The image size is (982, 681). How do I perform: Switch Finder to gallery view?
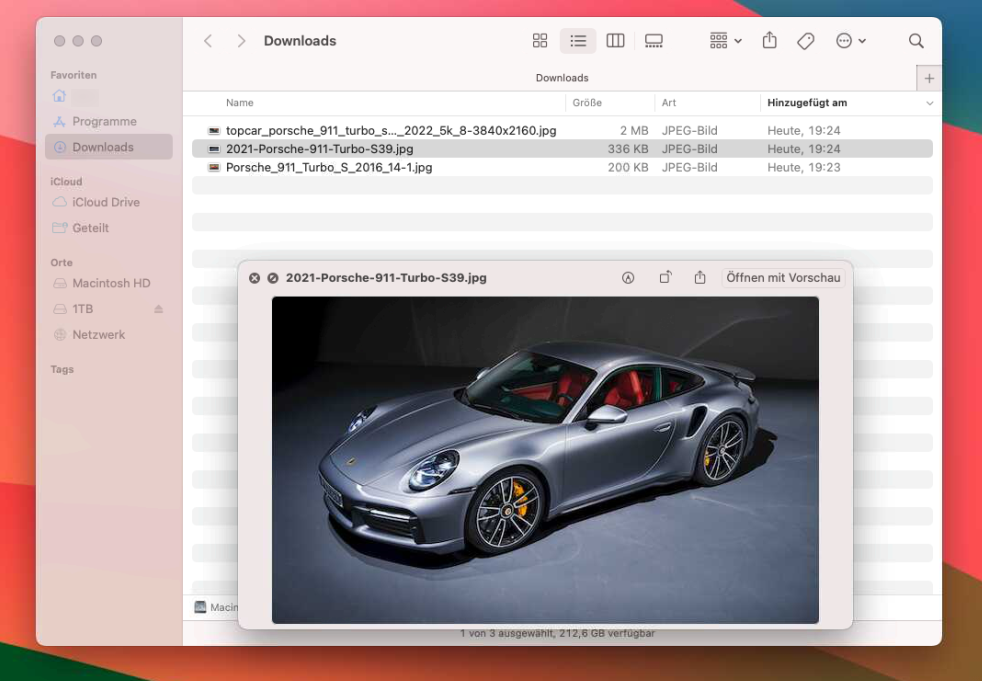[x=654, y=41]
